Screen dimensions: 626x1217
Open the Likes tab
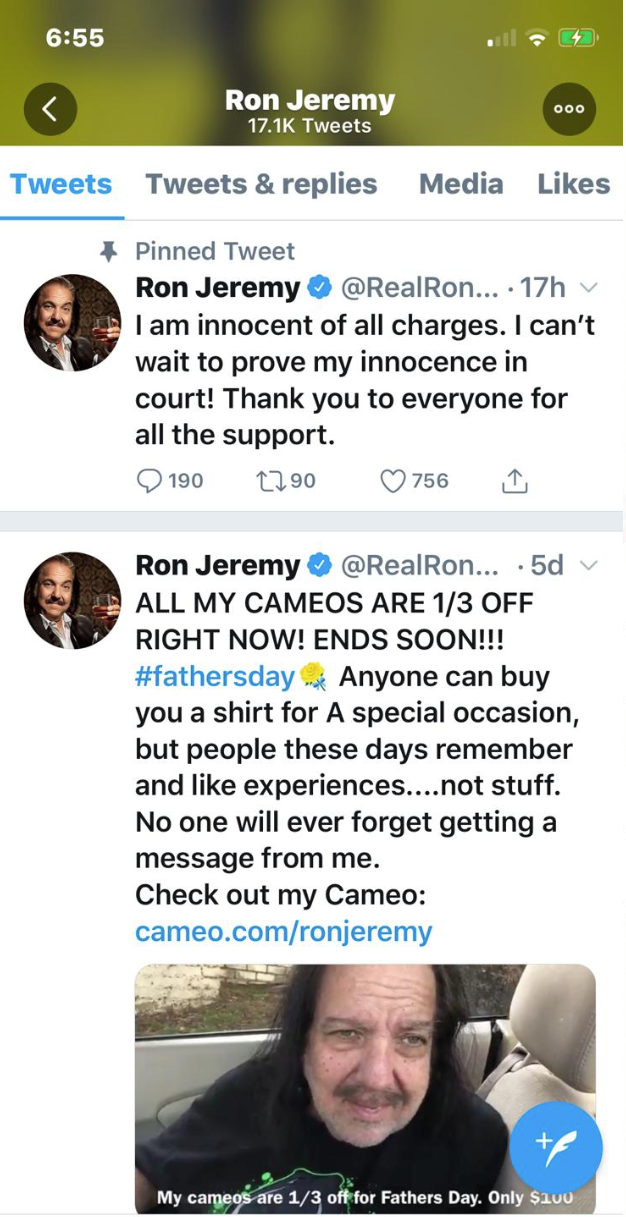[573, 184]
